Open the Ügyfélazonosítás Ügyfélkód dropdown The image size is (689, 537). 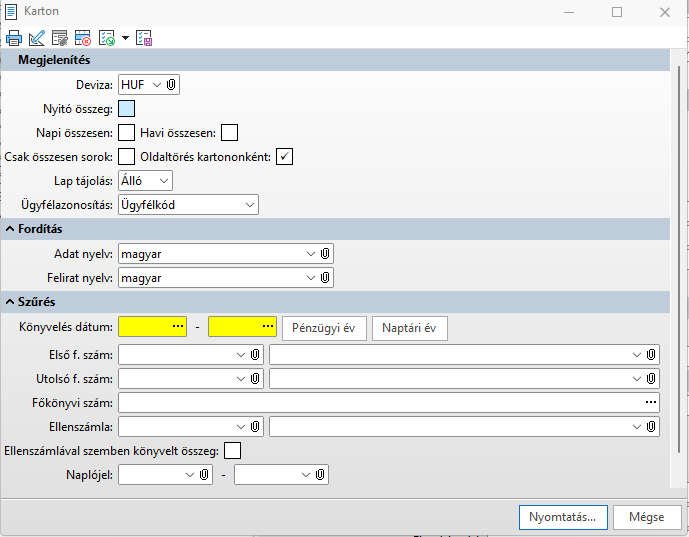[x=250, y=205]
